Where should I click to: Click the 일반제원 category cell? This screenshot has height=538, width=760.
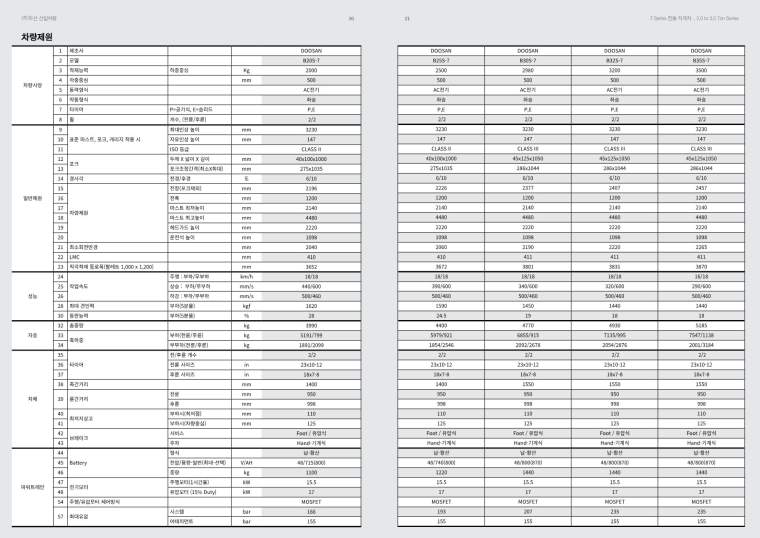pyautogui.click(x=33, y=199)
